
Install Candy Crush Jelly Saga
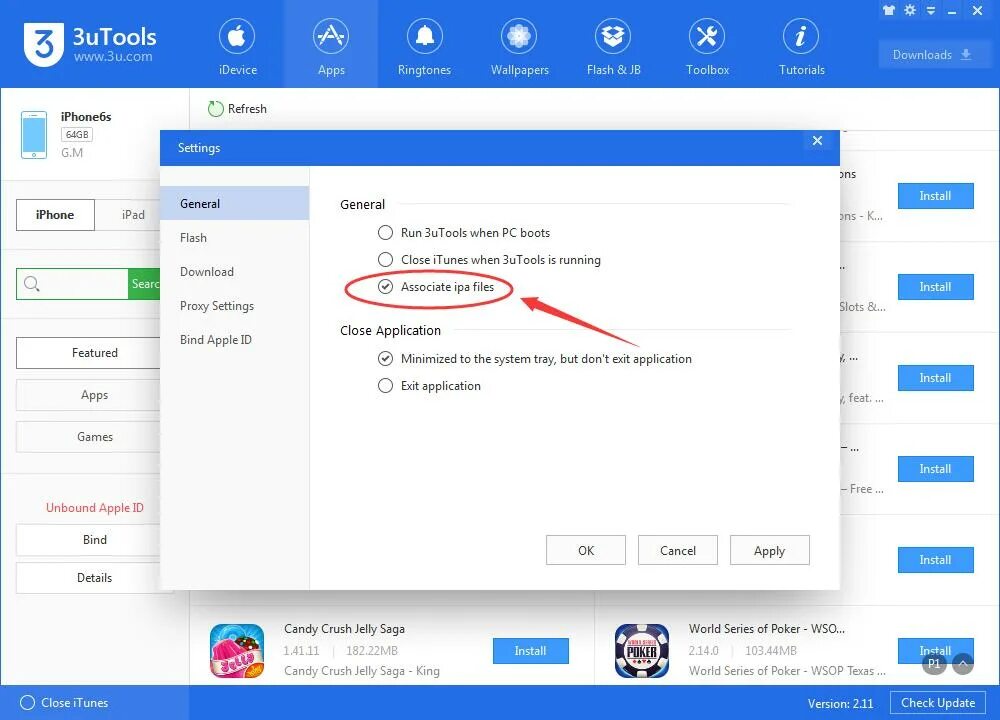point(531,650)
